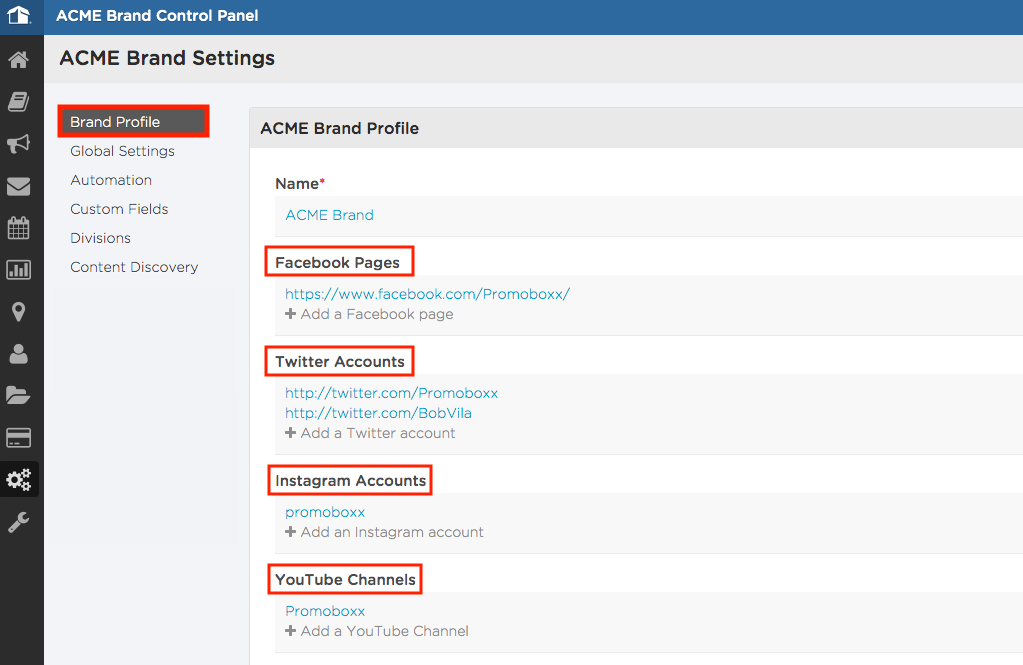The image size is (1023, 665).
Task: Open the Home icon in the sidebar
Action: (18, 60)
